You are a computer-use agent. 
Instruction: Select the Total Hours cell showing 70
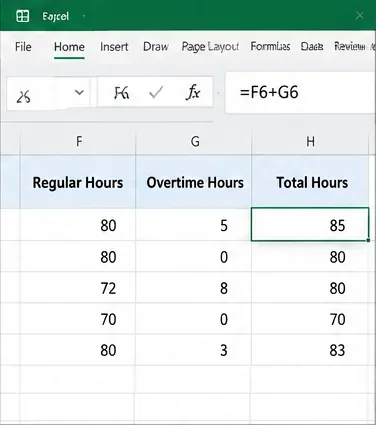[310, 319]
